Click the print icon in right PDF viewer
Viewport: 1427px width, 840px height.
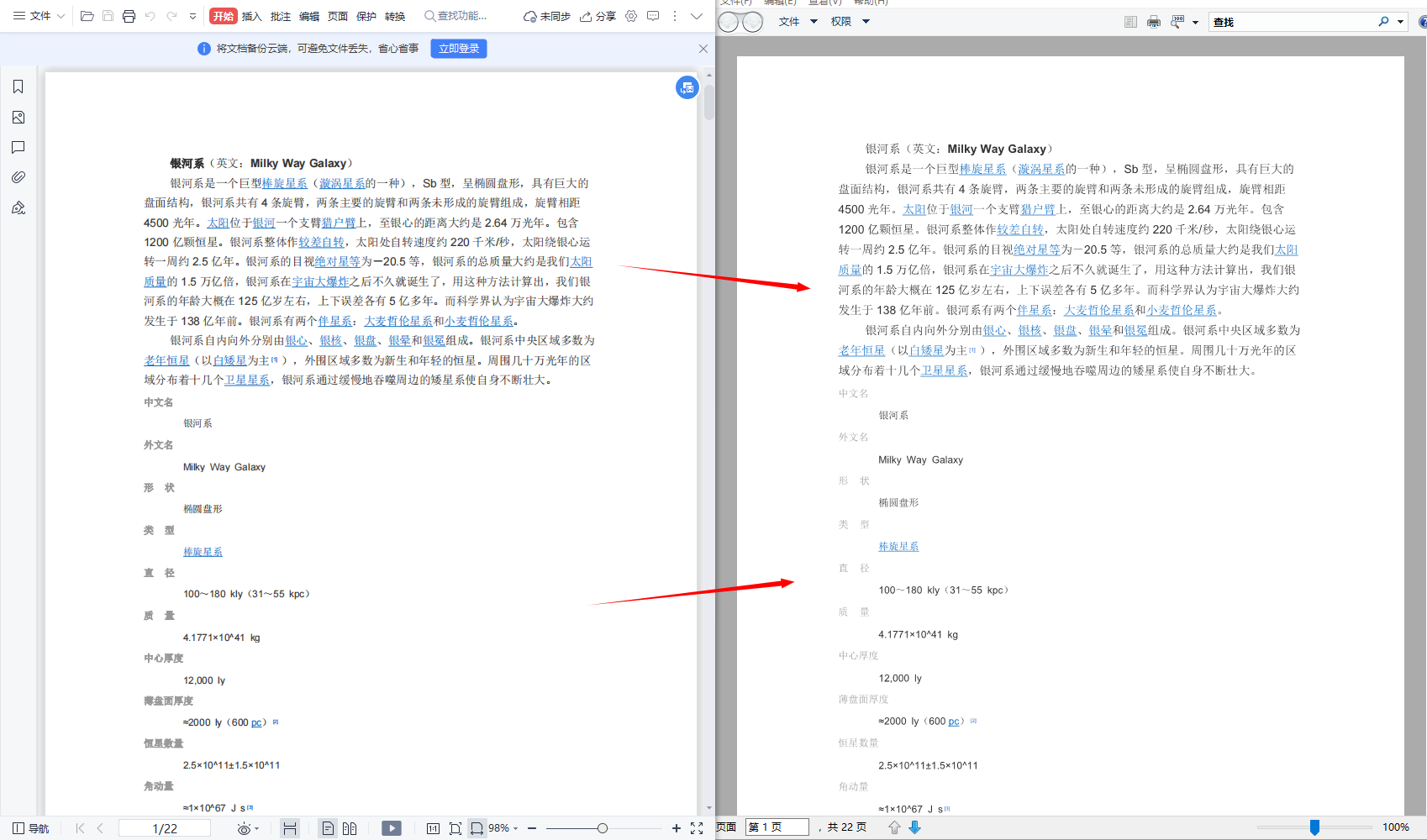1153,21
